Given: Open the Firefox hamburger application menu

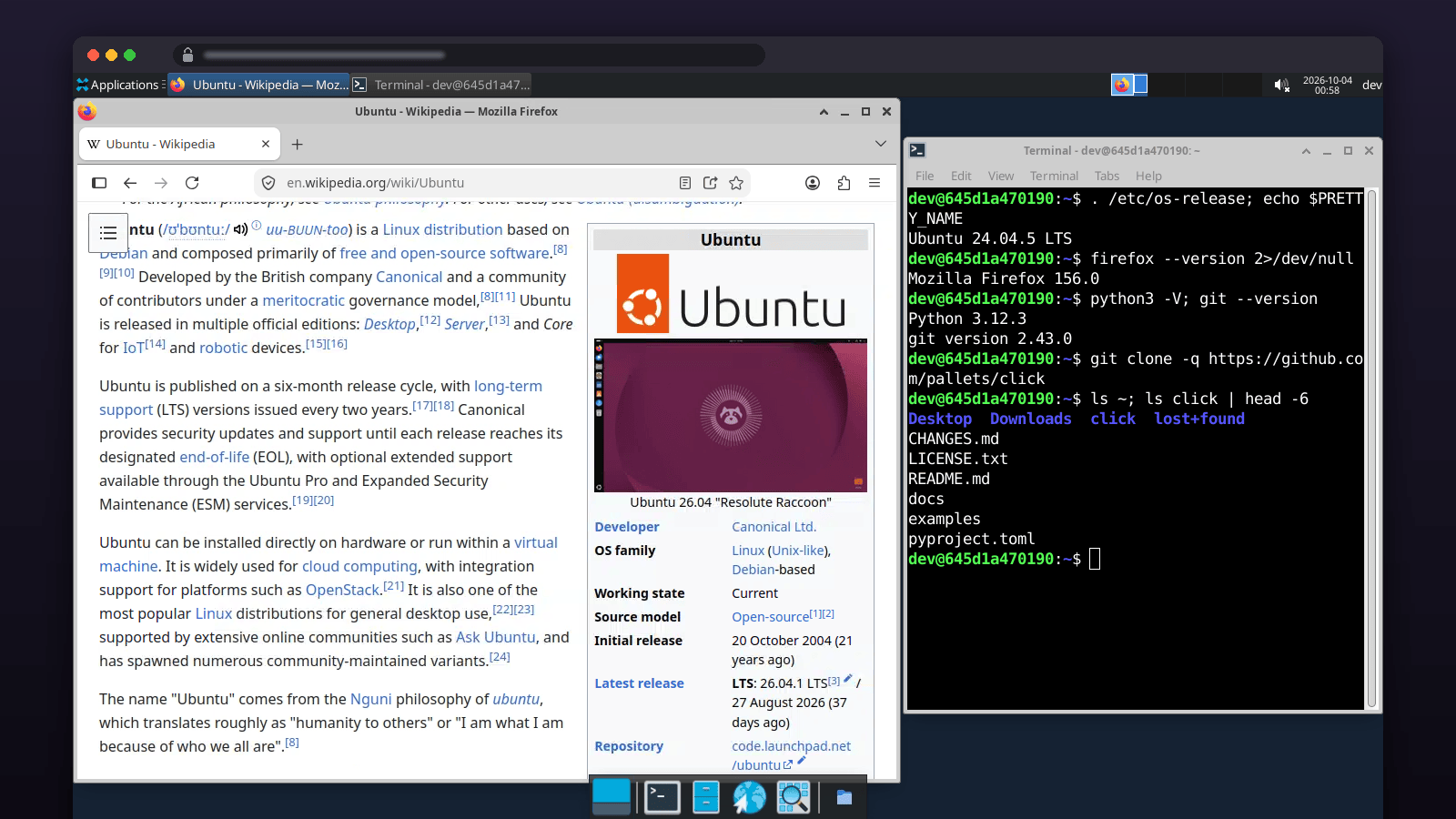Looking at the screenshot, I should 875,183.
